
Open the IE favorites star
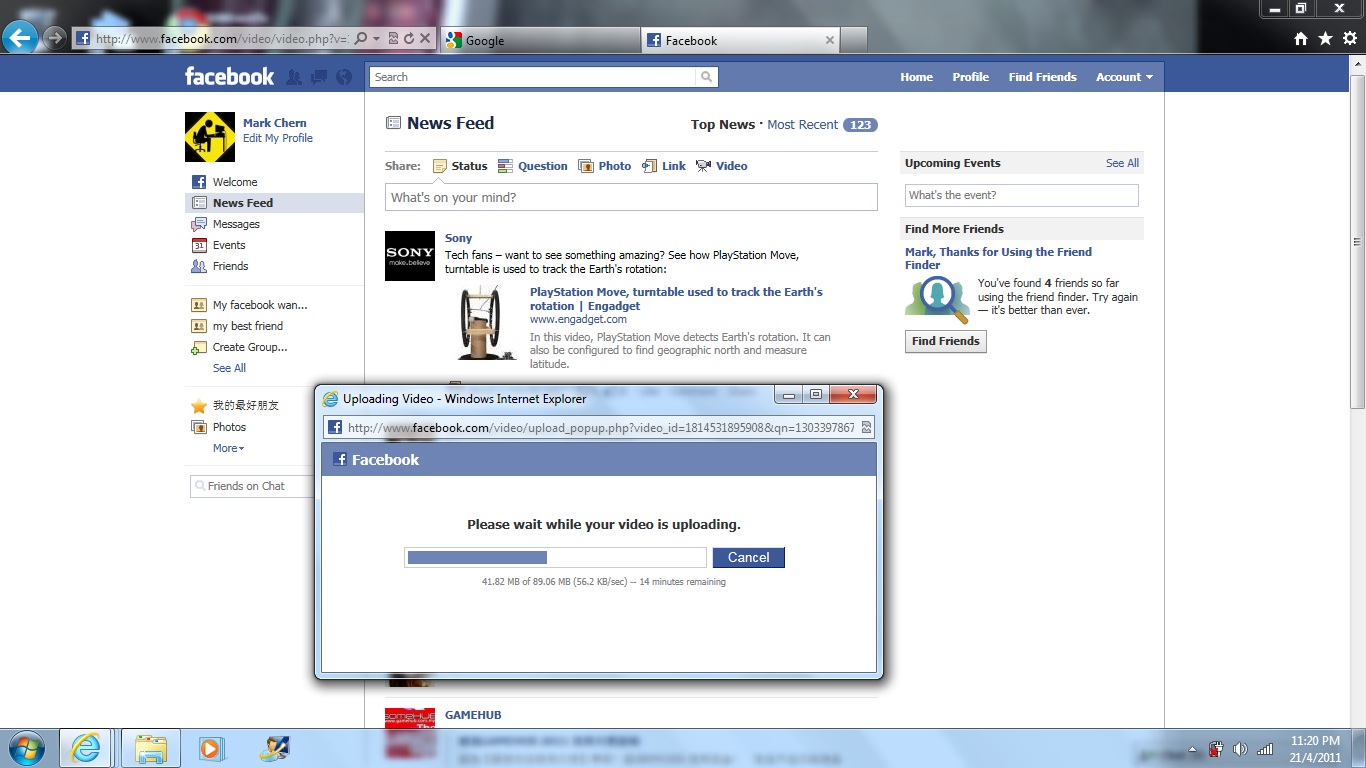[1325, 39]
